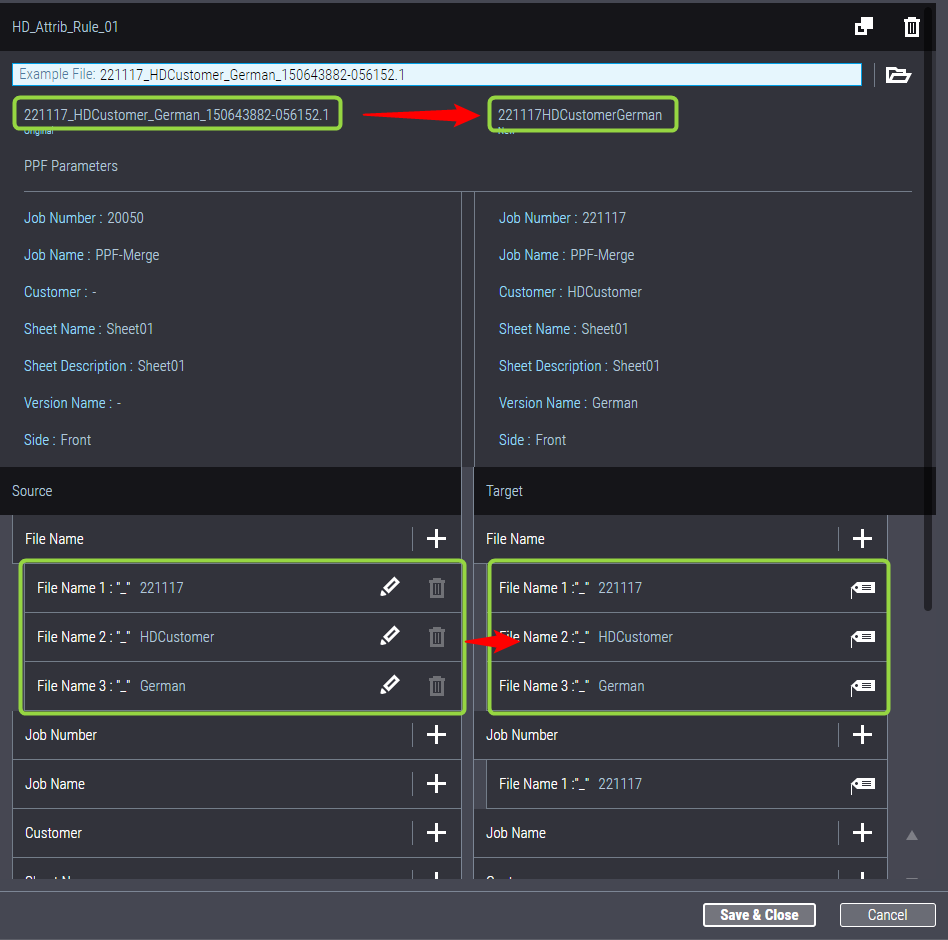Viewport: 948px width, 940px height.
Task: Click Save & Close button
Action: click(759, 915)
